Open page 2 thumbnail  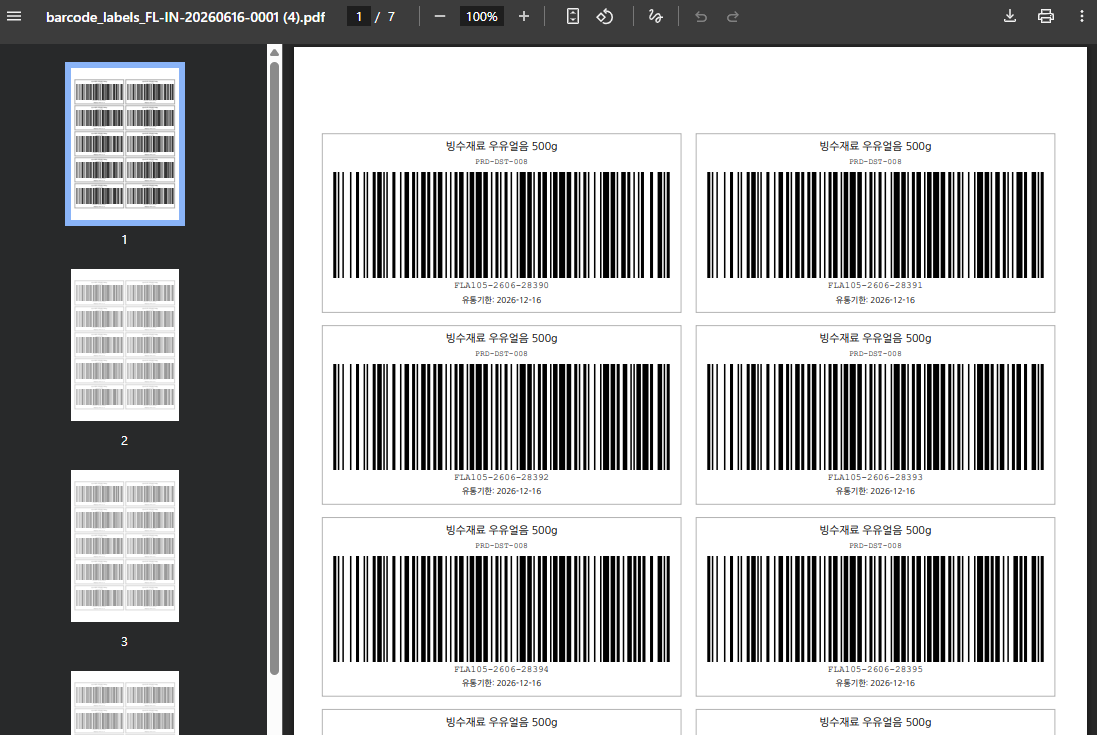click(125, 345)
